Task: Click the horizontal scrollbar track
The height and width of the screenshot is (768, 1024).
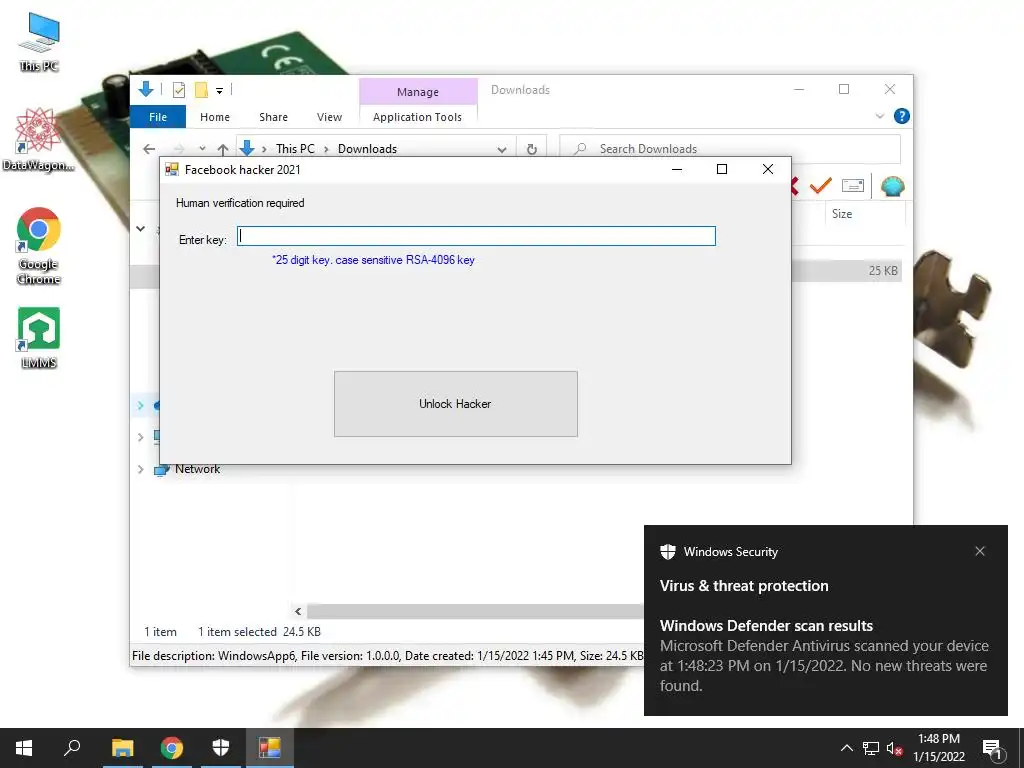Action: coord(475,611)
